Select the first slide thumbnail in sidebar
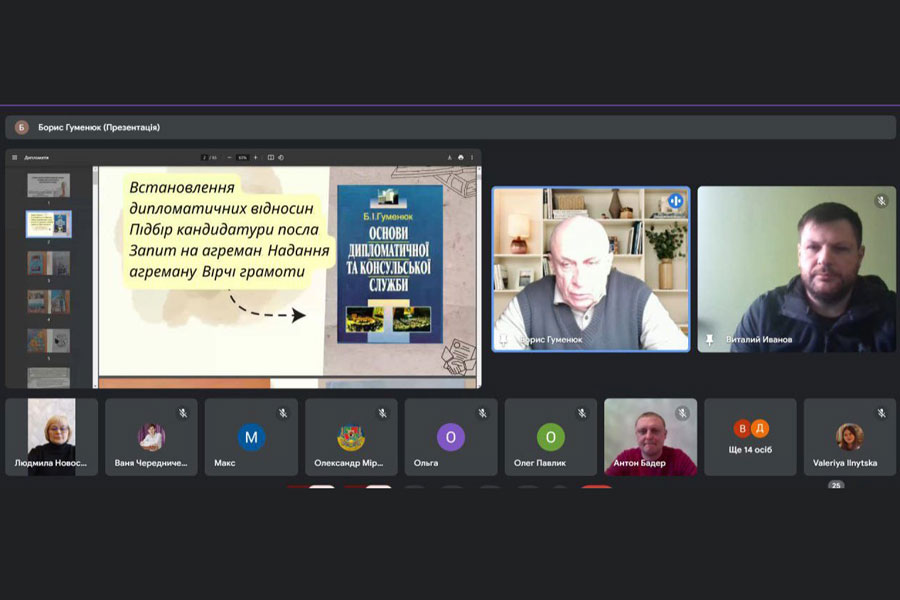 (x=48, y=185)
